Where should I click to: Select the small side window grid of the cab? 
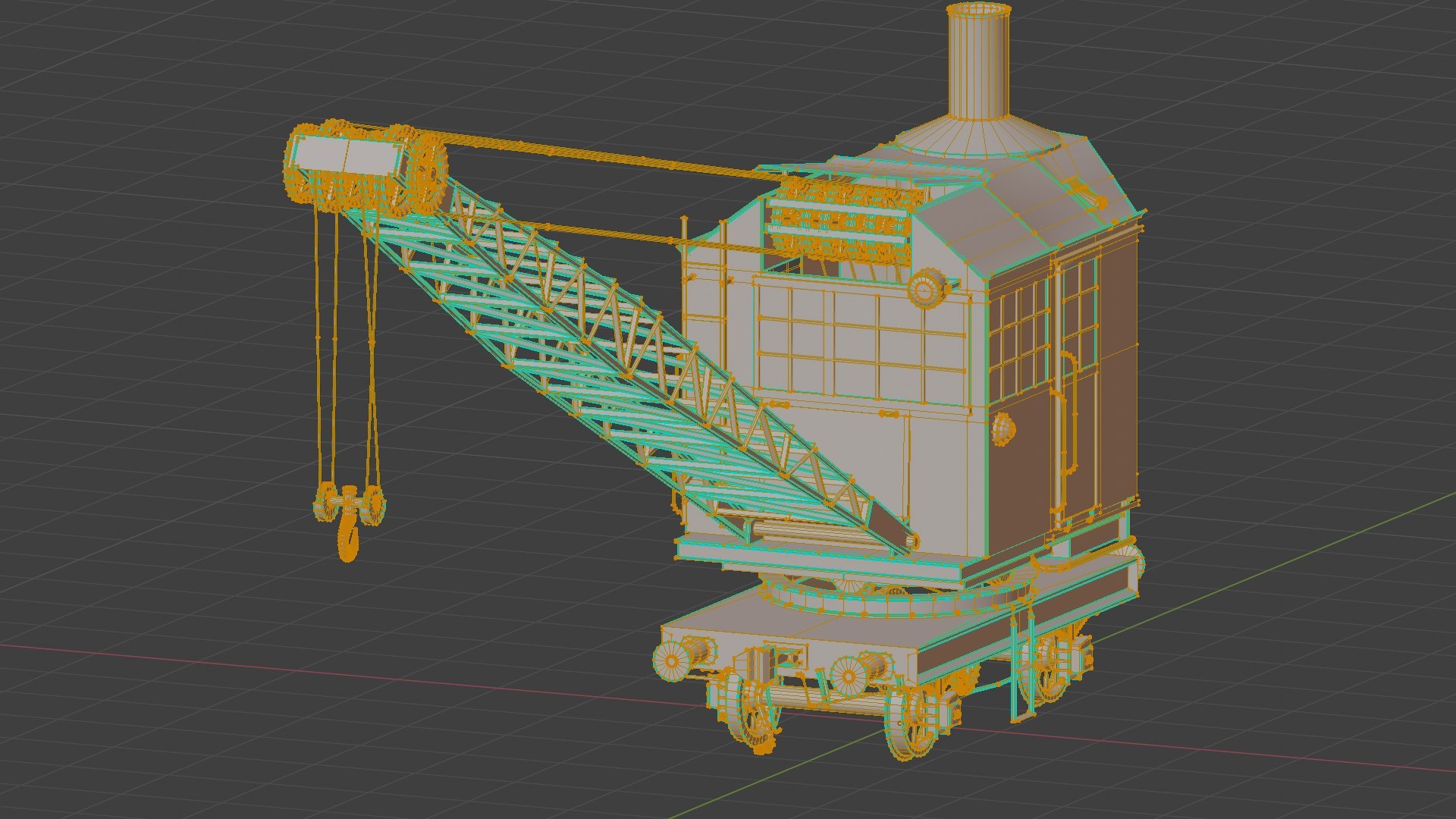point(1018,341)
